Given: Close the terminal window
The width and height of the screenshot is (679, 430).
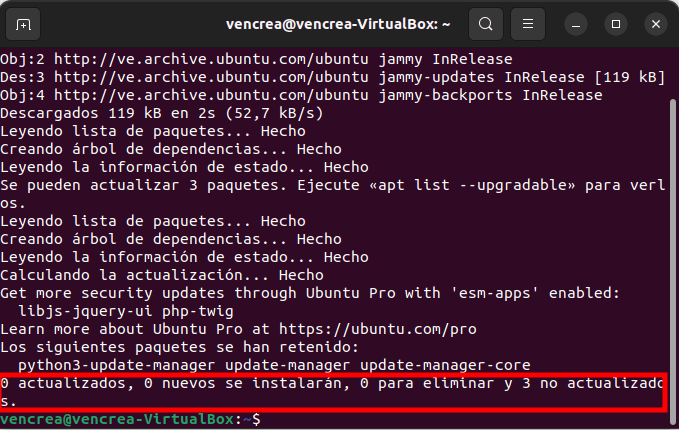Looking at the screenshot, I should click(656, 24).
